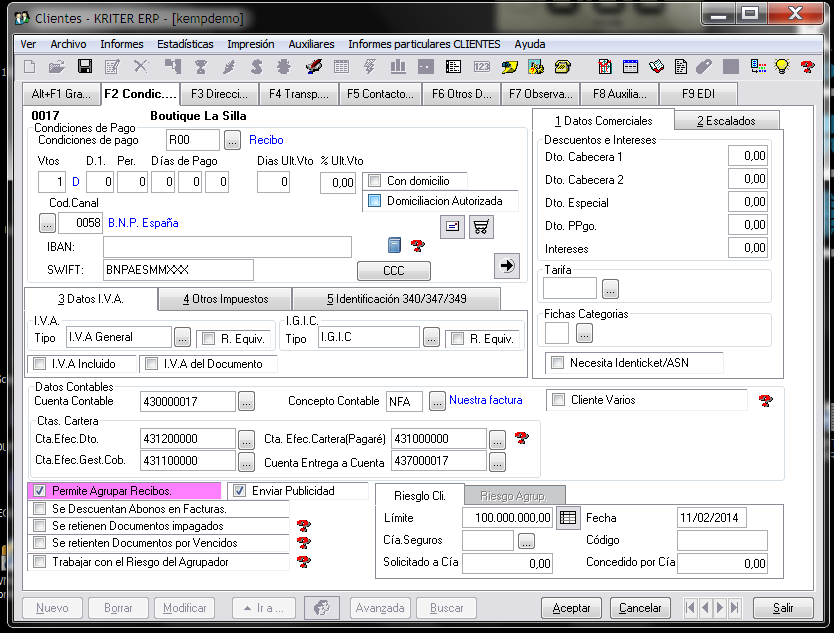Image resolution: width=834 pixels, height=633 pixels.
Task: Open lookup for Cuenta Contable 430000017
Action: point(246,402)
